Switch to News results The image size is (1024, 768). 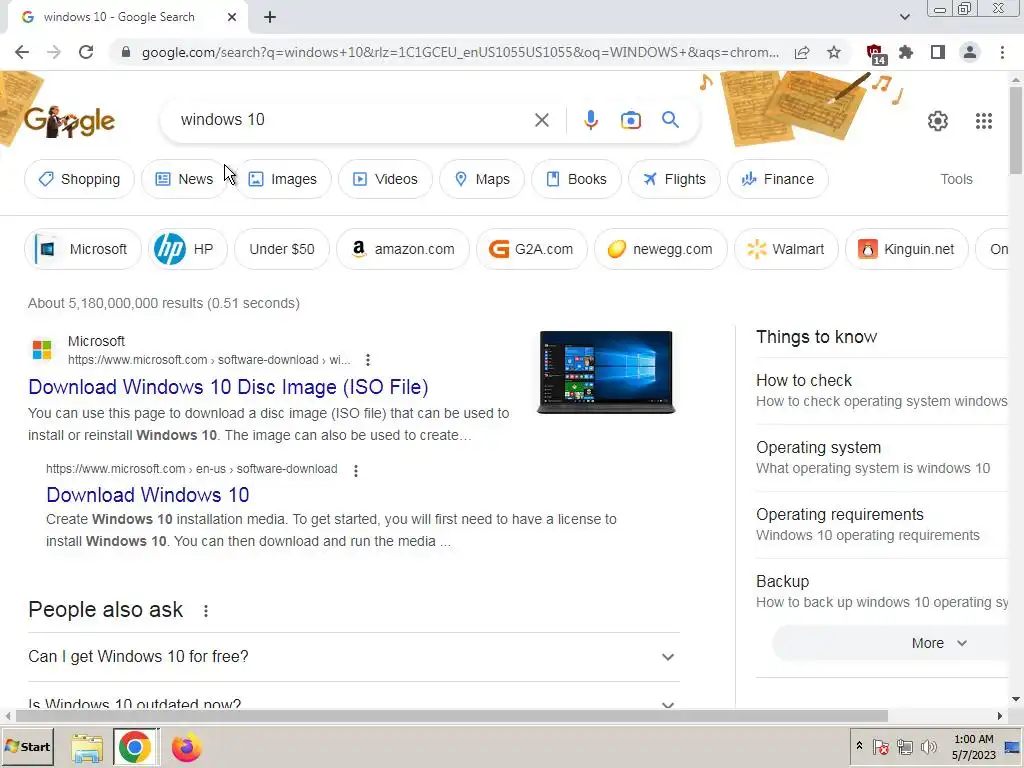(184, 179)
